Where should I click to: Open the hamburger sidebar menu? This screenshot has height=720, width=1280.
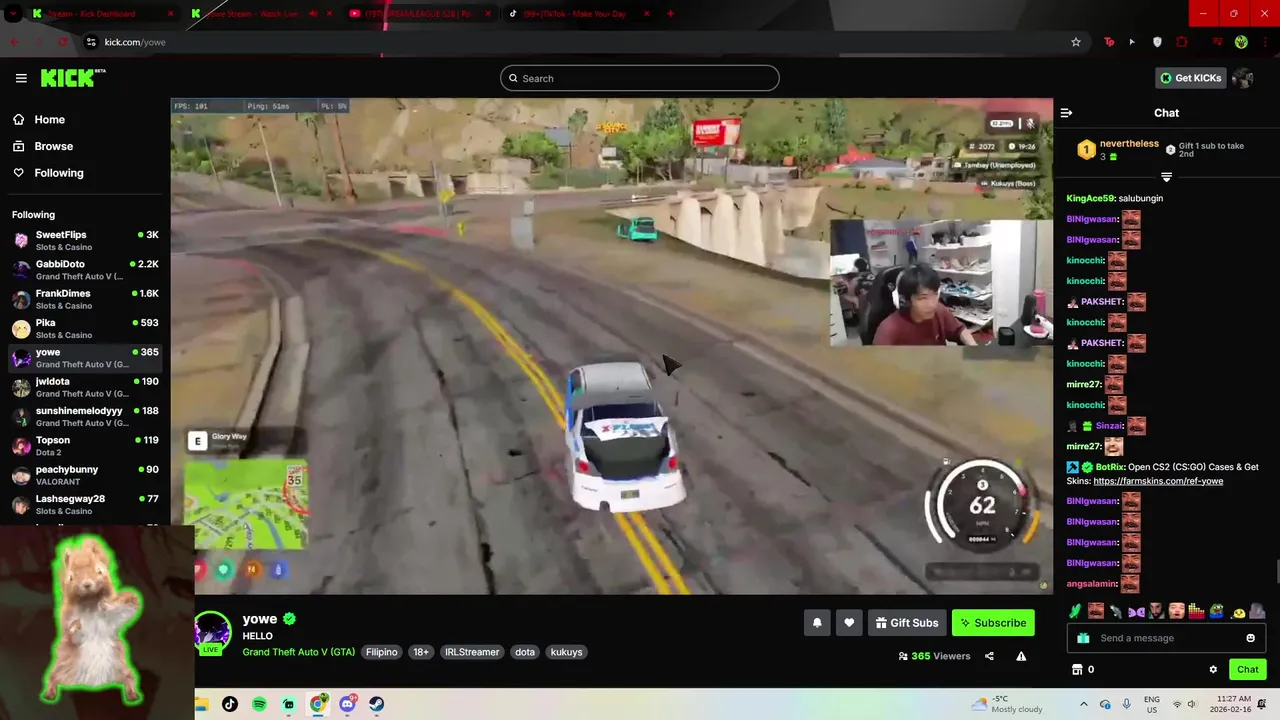pyautogui.click(x=21, y=78)
